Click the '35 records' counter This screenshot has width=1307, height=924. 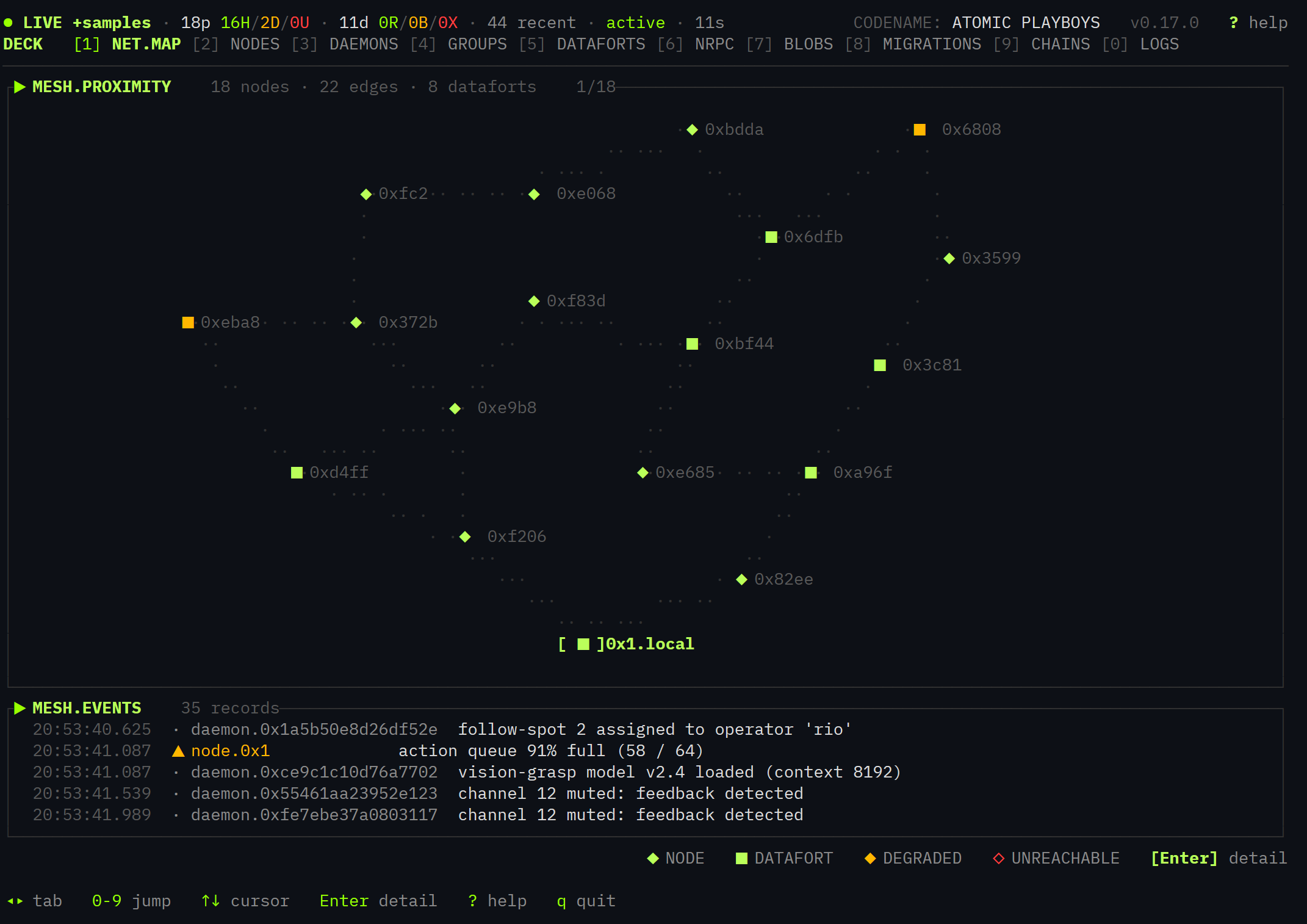(x=230, y=708)
